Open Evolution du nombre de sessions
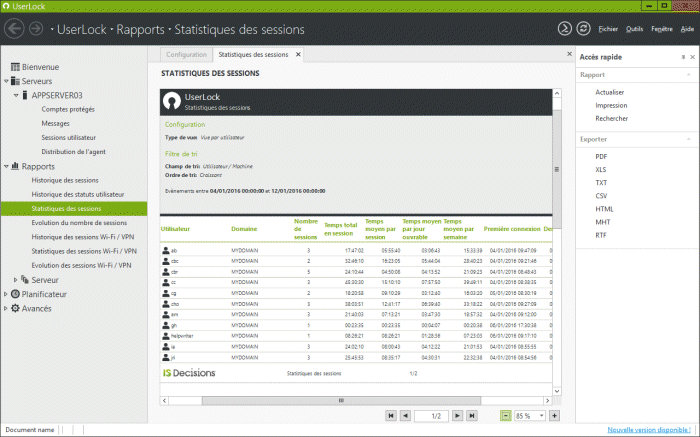The image size is (700, 437). [x=79, y=223]
